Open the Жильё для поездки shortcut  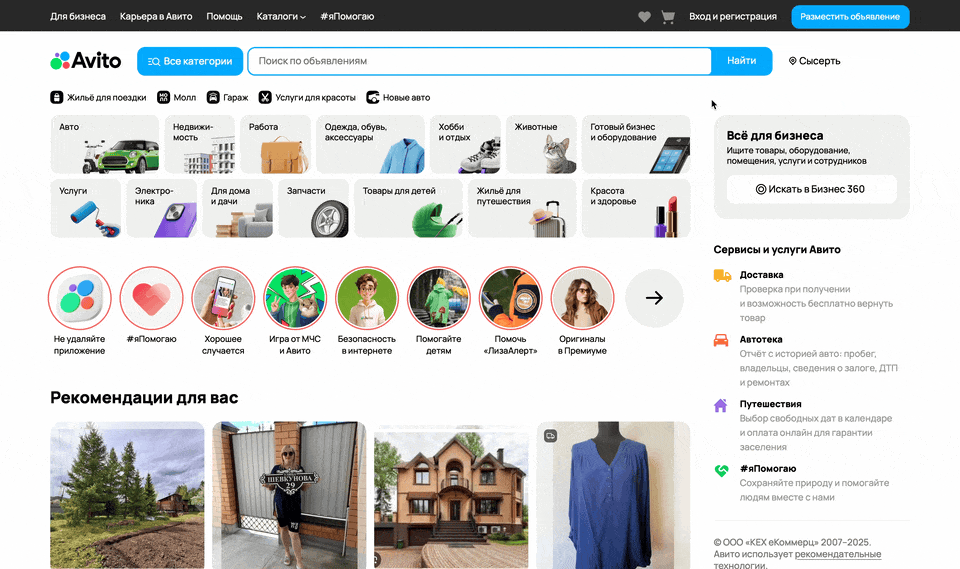99,97
